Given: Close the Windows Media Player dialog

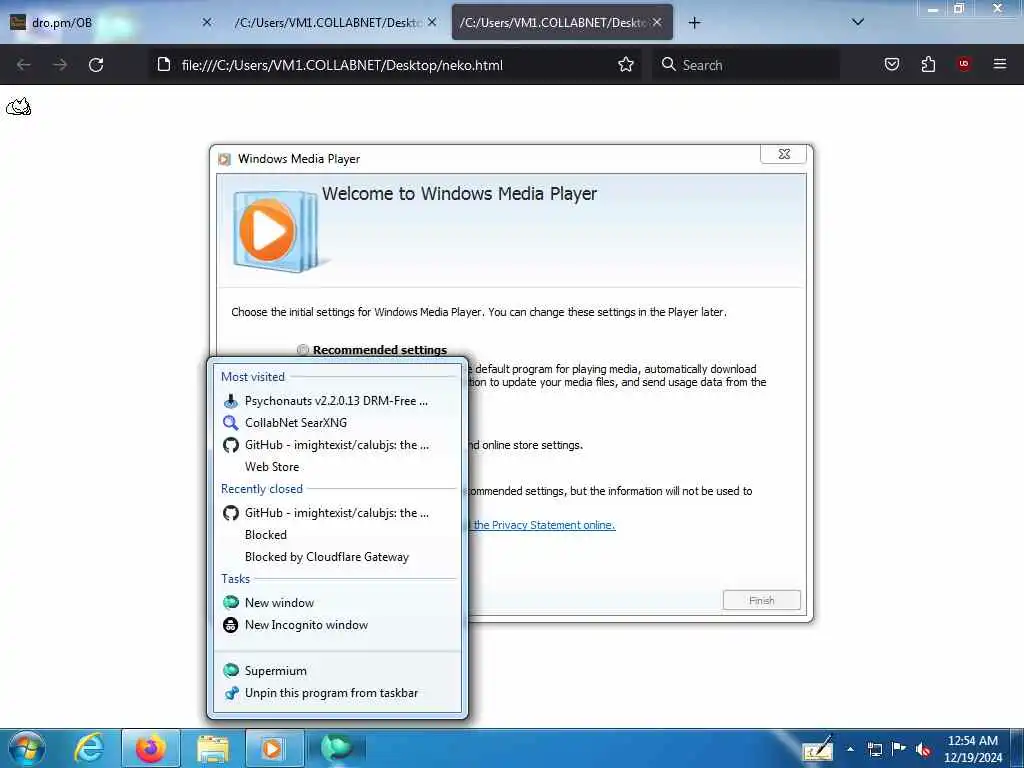Looking at the screenshot, I should click(784, 154).
